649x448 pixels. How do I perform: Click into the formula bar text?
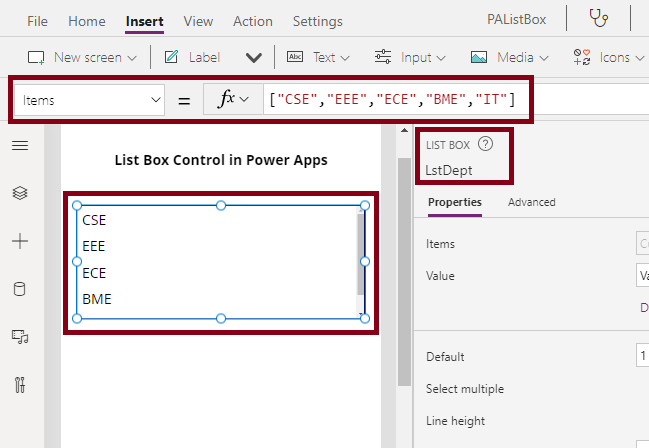[392, 99]
